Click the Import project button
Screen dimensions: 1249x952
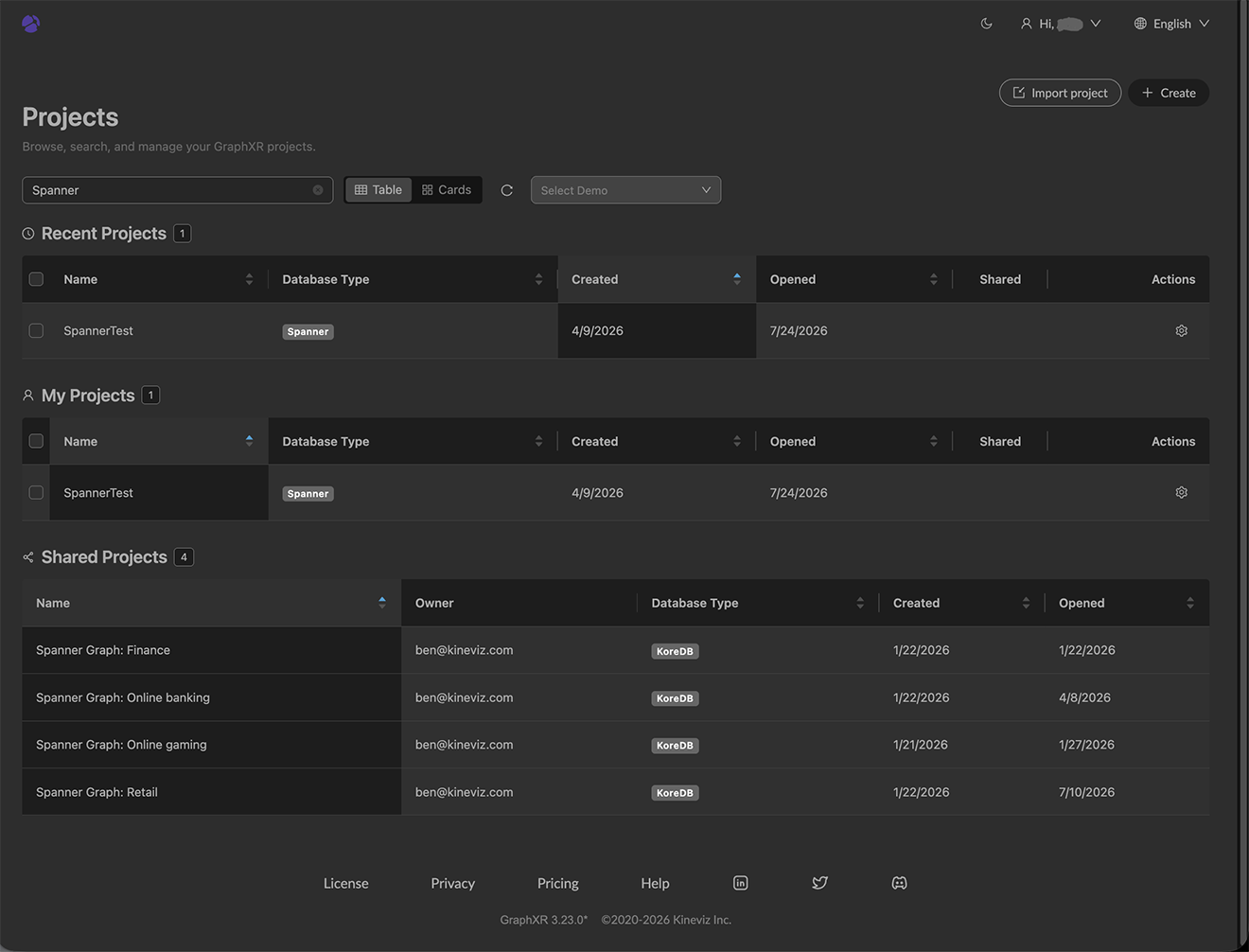(x=1060, y=93)
